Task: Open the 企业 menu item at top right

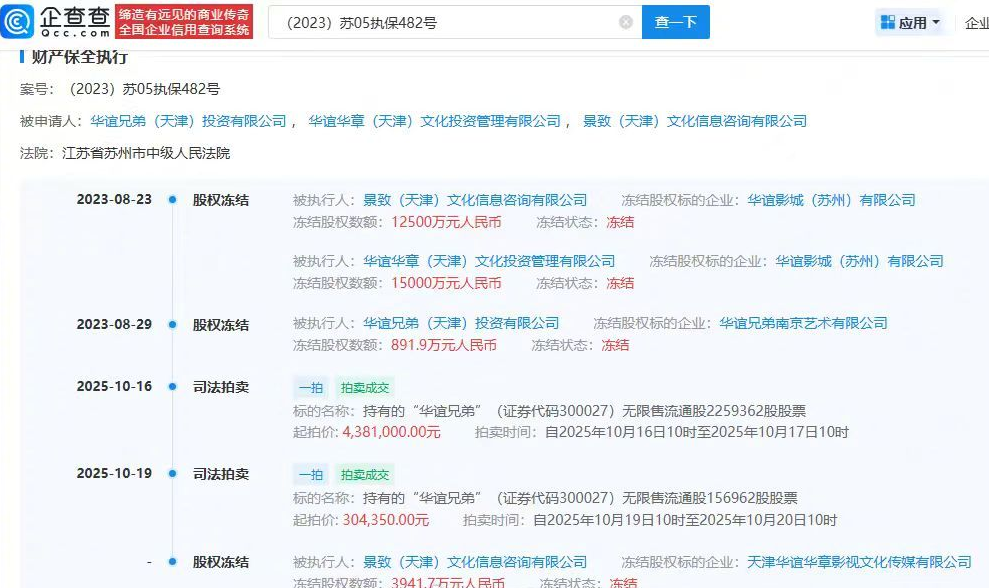Action: pos(977,23)
